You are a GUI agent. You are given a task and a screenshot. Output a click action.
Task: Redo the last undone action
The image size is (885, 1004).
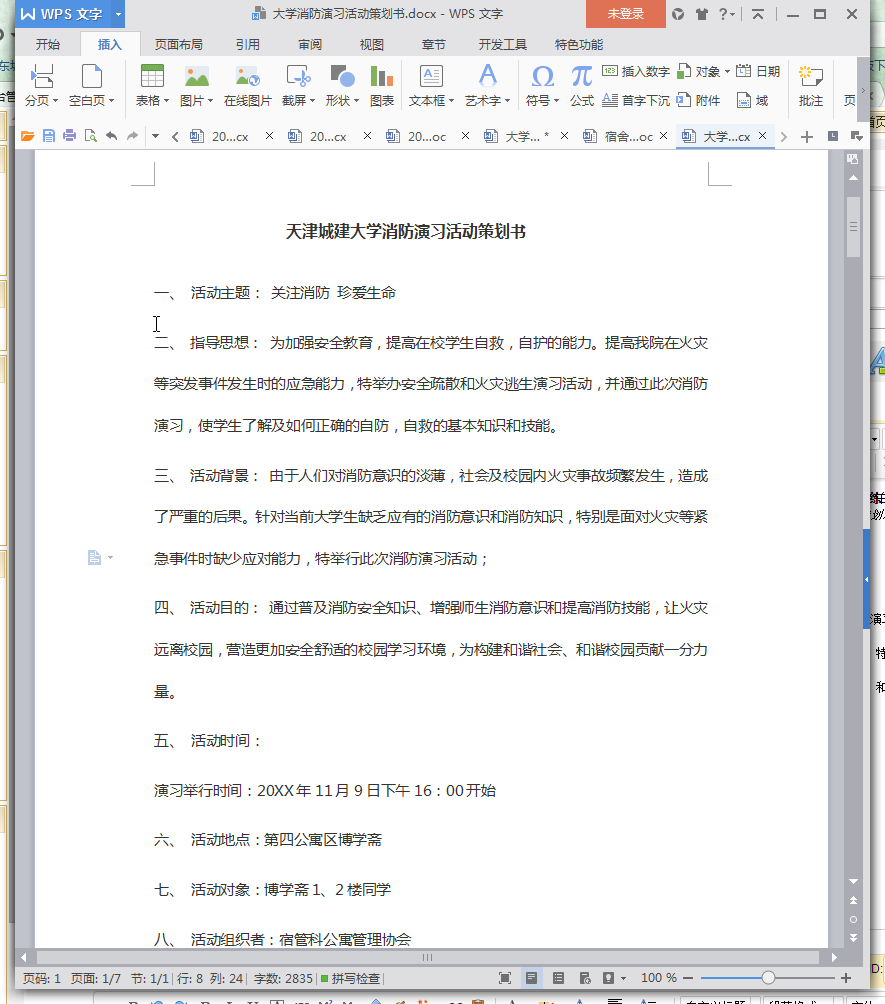[x=133, y=136]
